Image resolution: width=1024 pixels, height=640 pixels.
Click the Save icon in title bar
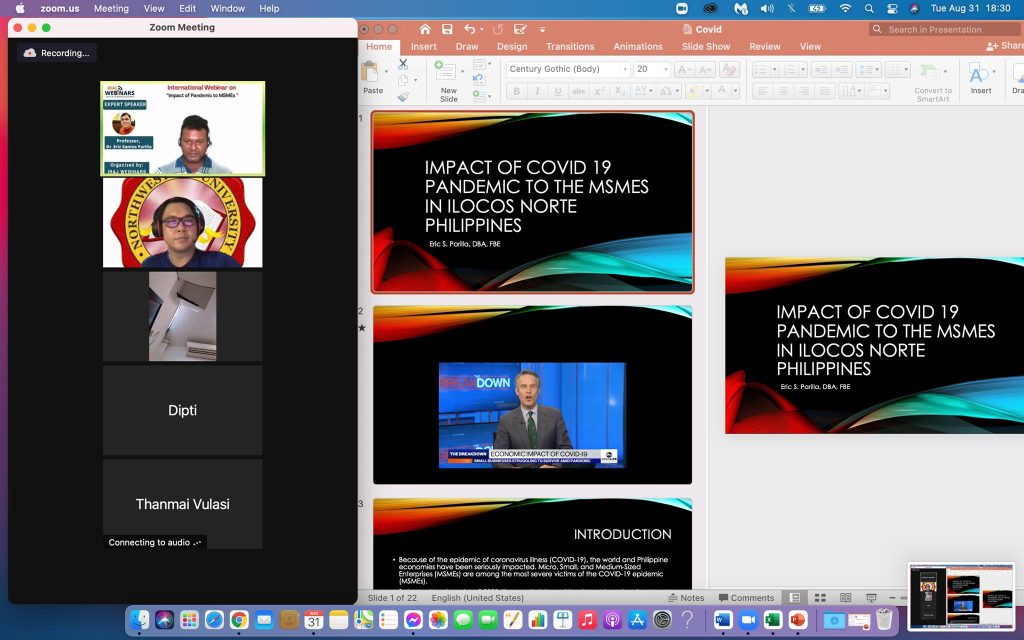click(447, 30)
